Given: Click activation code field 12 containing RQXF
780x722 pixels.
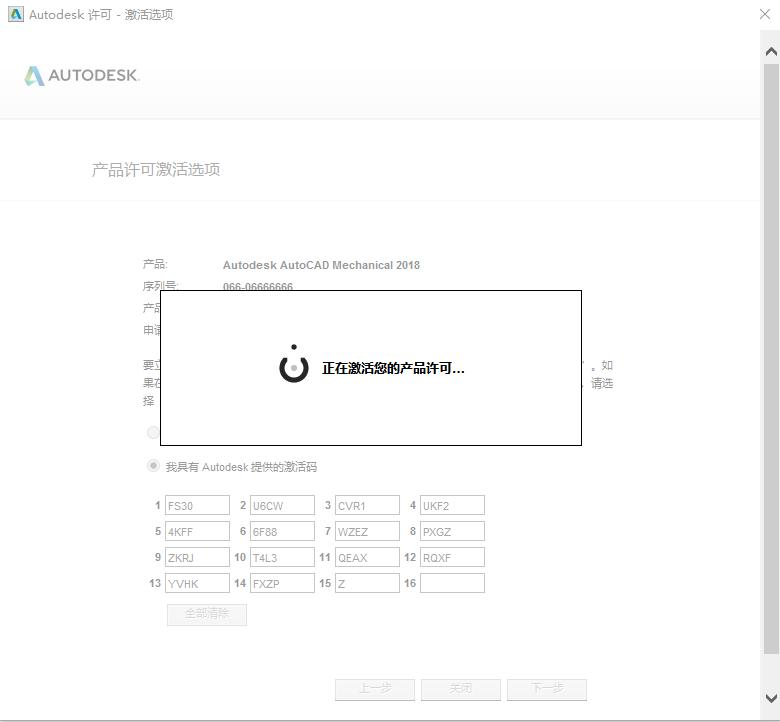Looking at the screenshot, I should [453, 557].
